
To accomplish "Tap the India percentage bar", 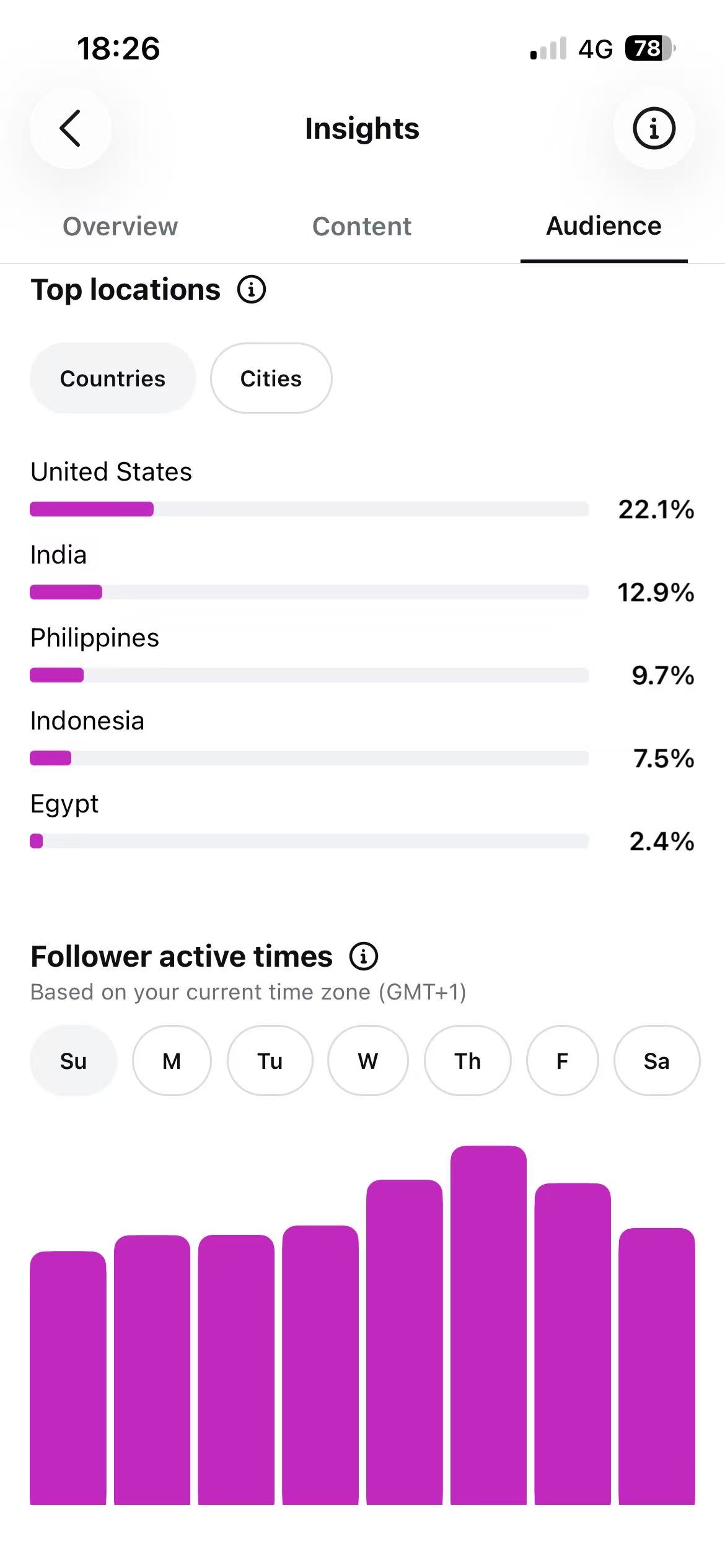I will click(309, 592).
